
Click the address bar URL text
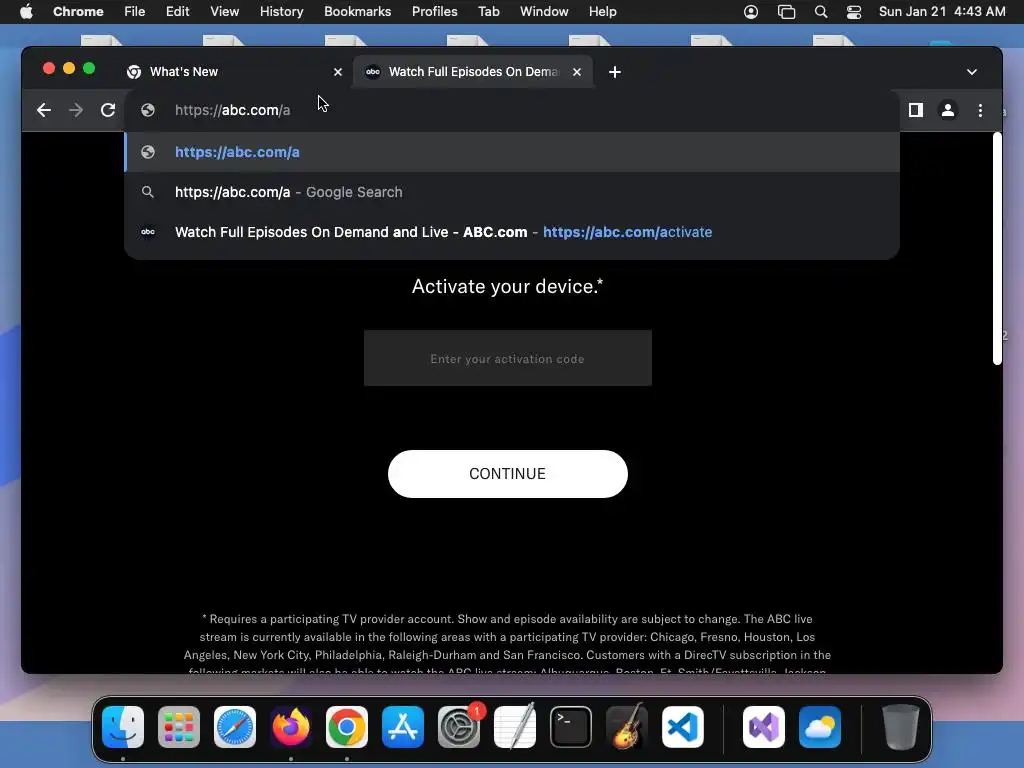[x=232, y=110]
